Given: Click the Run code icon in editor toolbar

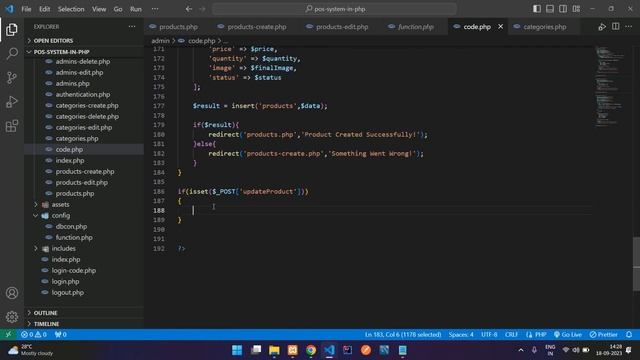Looking at the screenshot, I should [x=602, y=27].
